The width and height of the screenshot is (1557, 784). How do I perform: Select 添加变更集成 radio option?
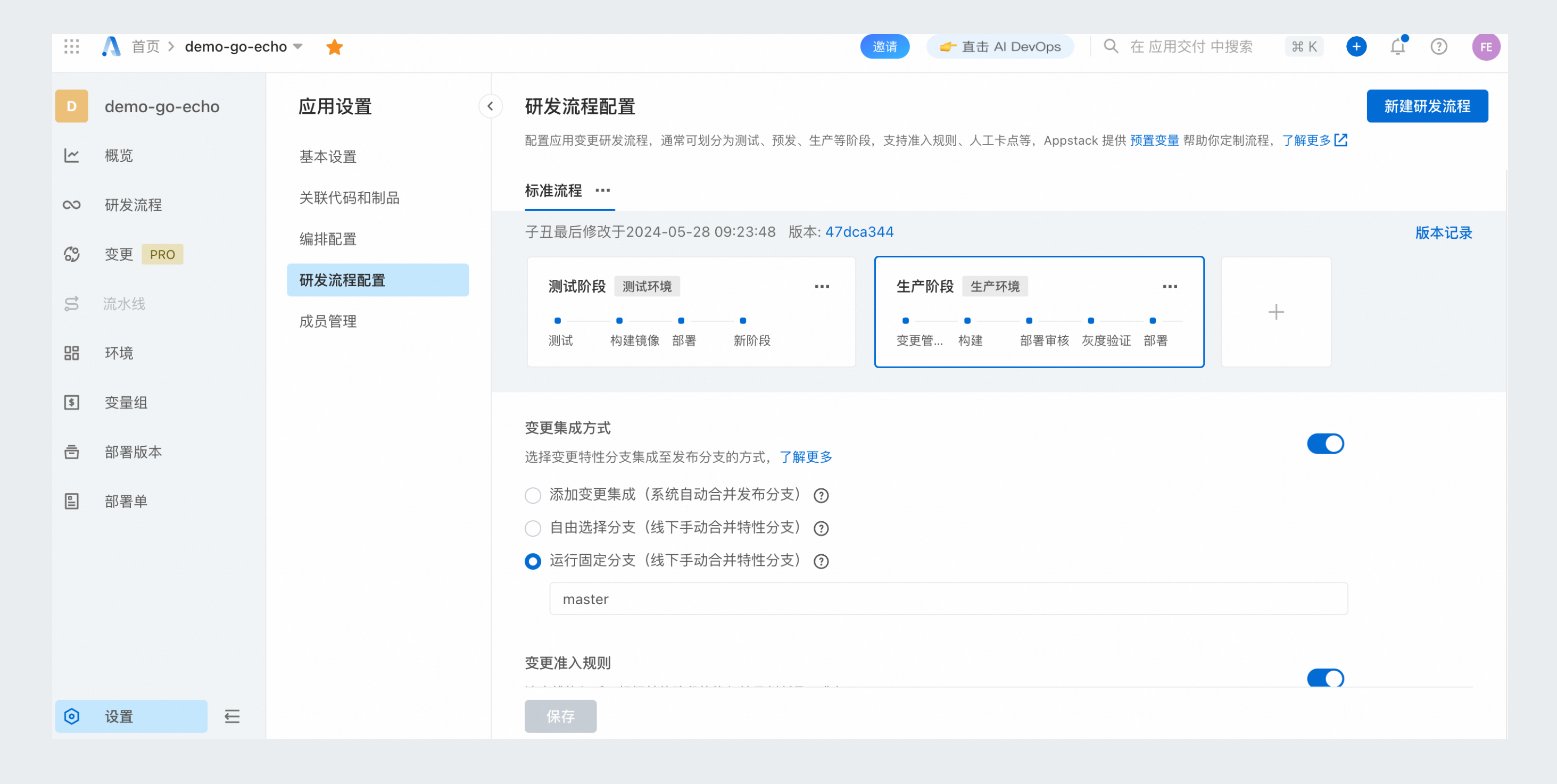click(x=533, y=495)
